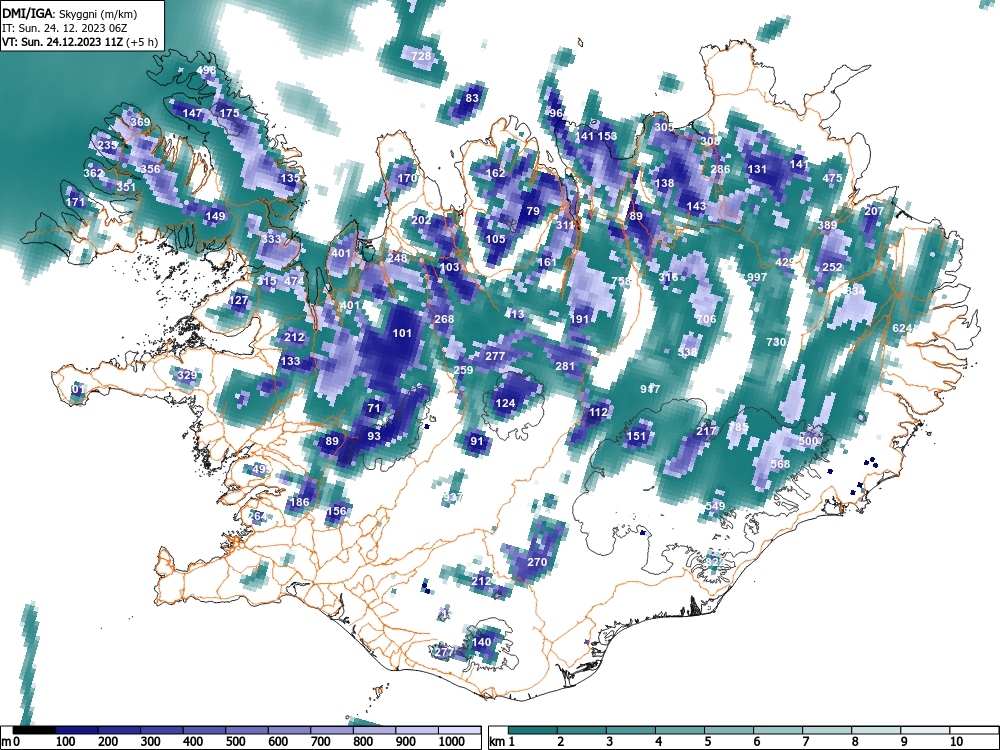The width and height of the screenshot is (1000, 750).
Task: Click the '124' value on the glacier
Action: 505,403
